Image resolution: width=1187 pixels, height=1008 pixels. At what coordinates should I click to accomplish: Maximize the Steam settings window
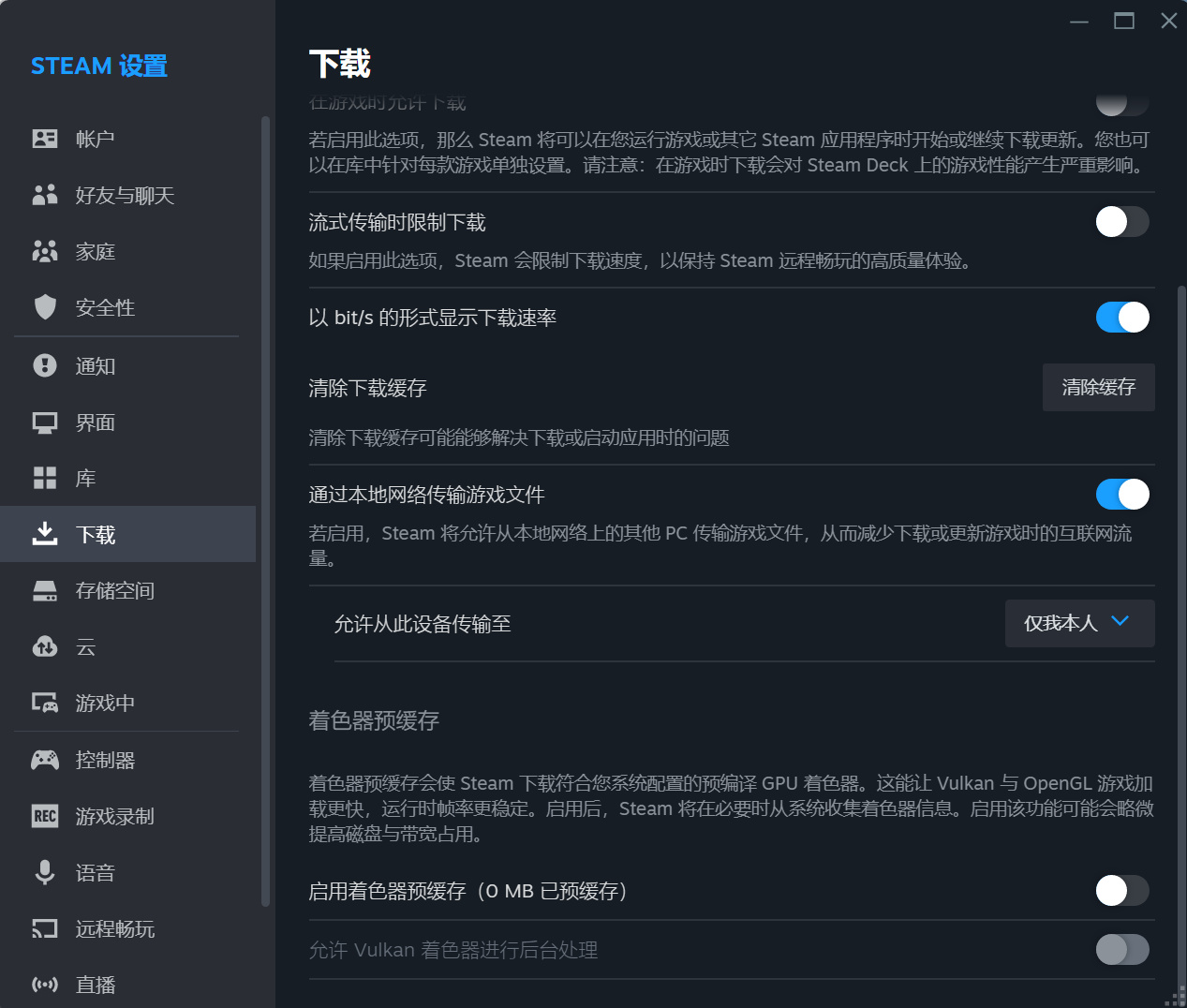click(1124, 21)
